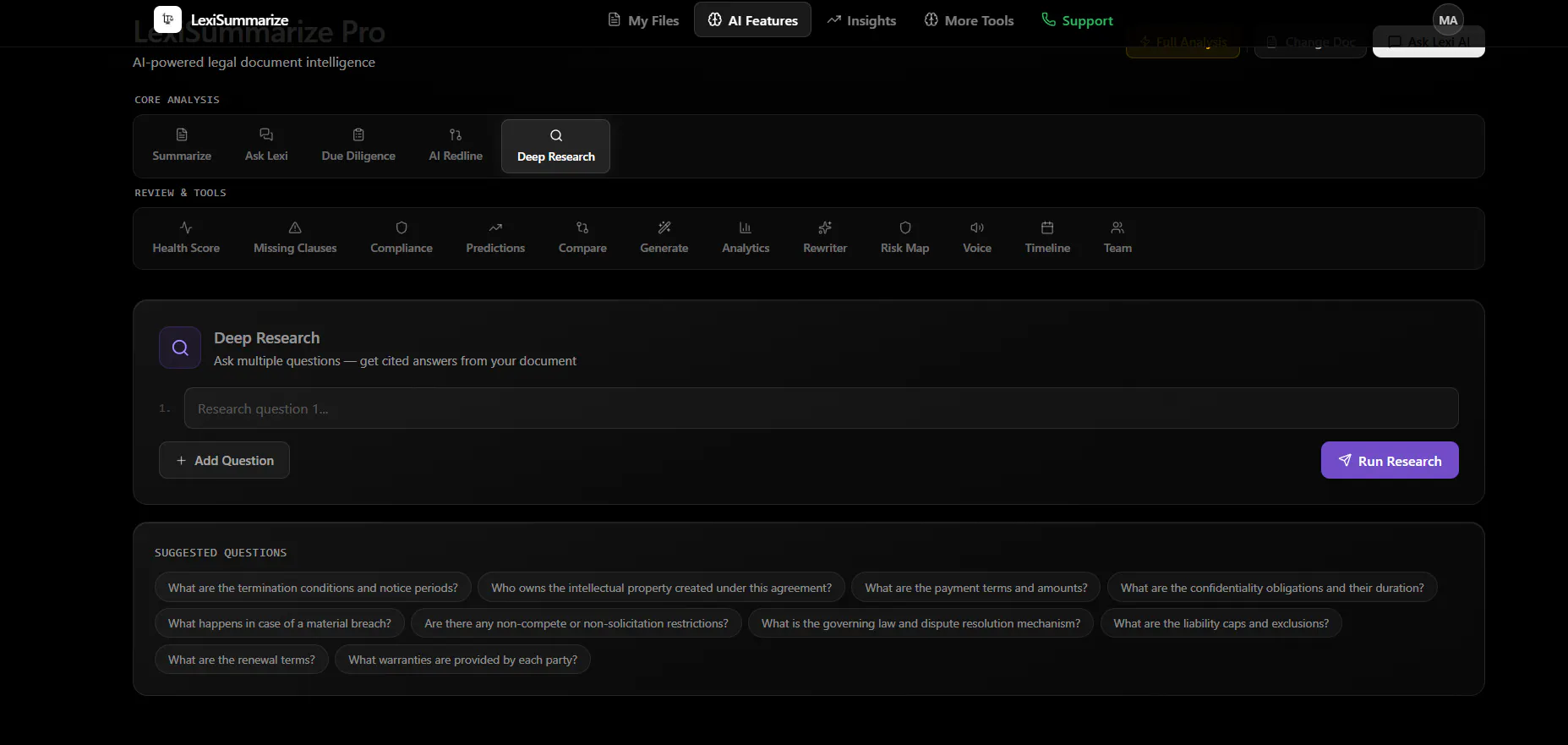Choose the warranties by each party question
The width and height of the screenshot is (1568, 745).
pos(462,660)
